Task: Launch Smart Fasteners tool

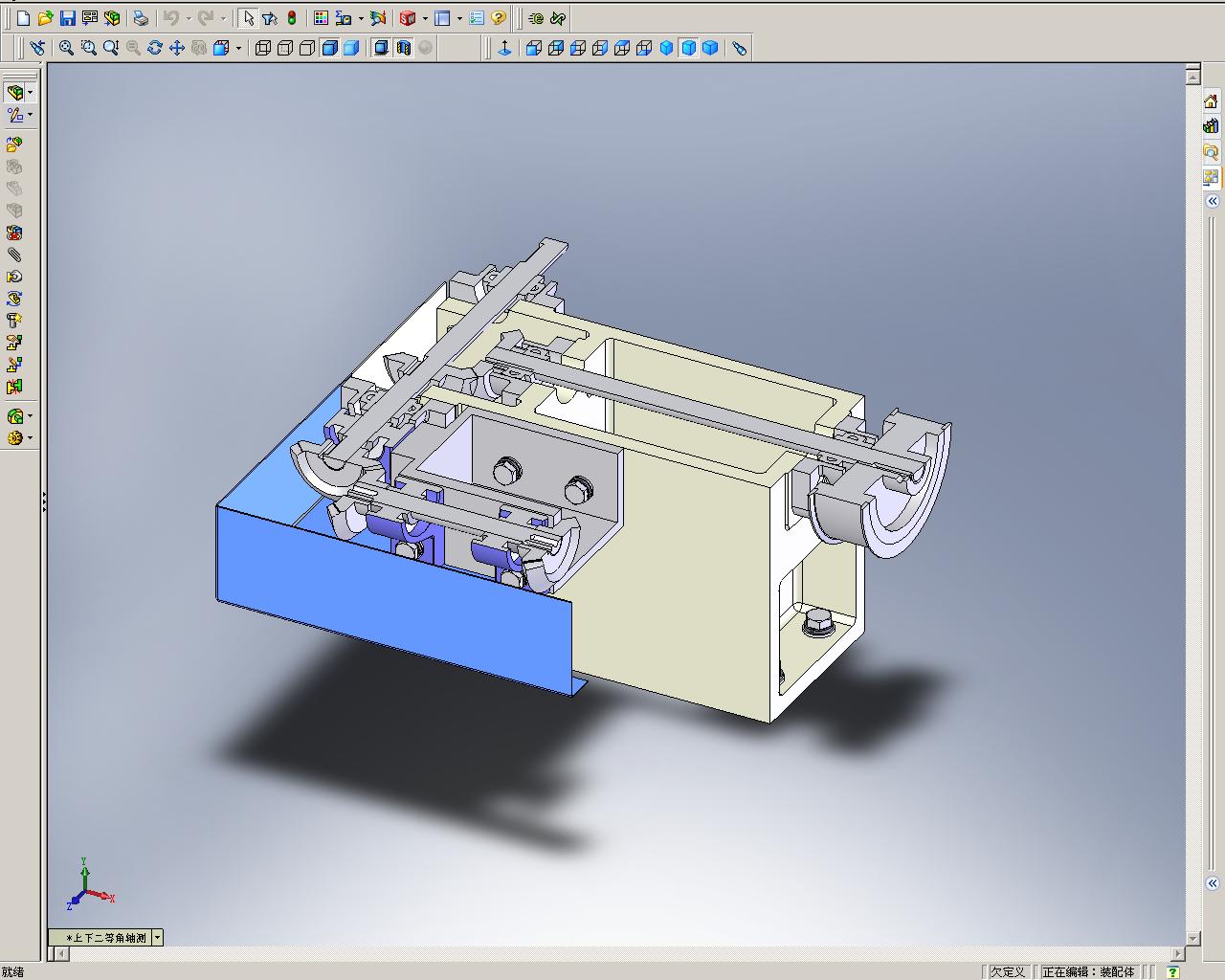Action: click(x=14, y=321)
